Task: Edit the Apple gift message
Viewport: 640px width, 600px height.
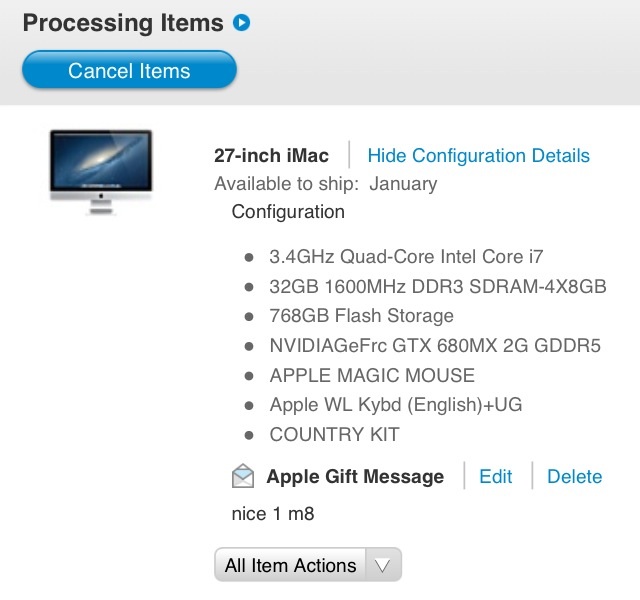Action: pyautogui.click(x=496, y=476)
